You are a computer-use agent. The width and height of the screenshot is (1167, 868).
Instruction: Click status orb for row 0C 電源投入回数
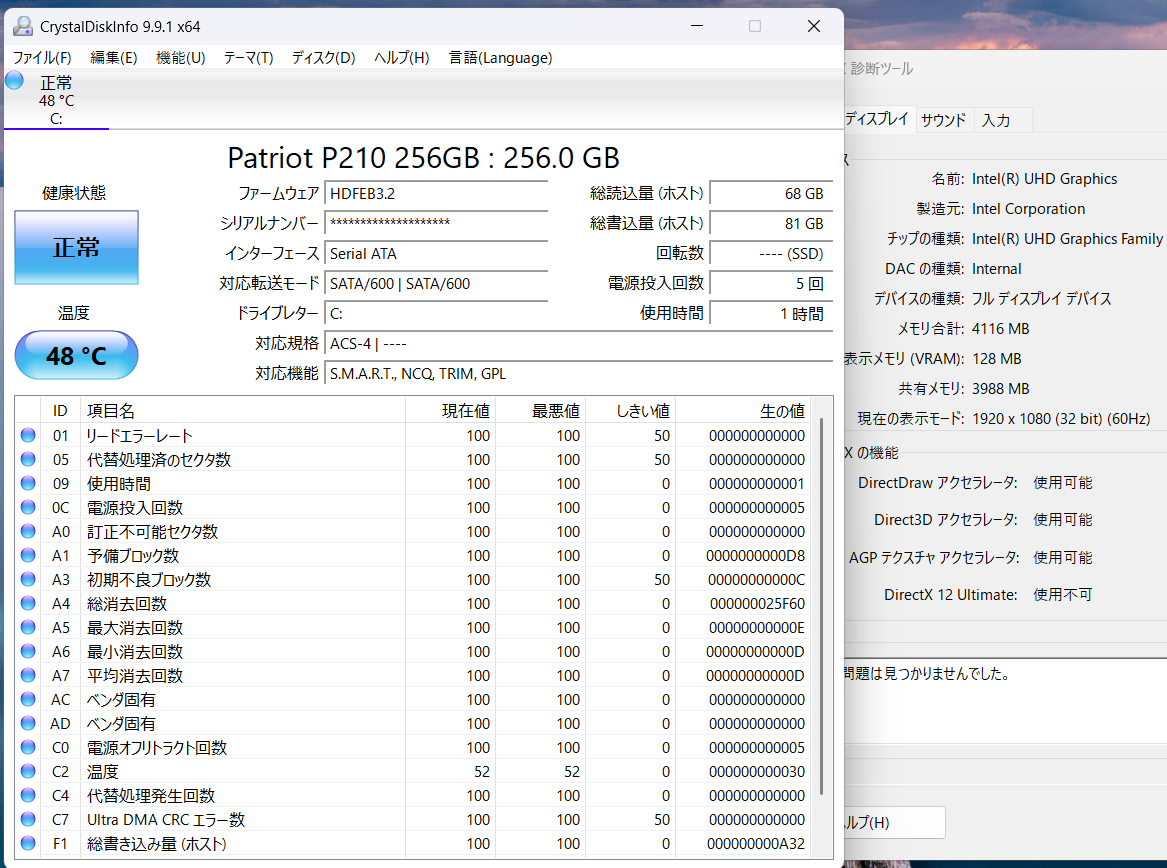[x=28, y=507]
